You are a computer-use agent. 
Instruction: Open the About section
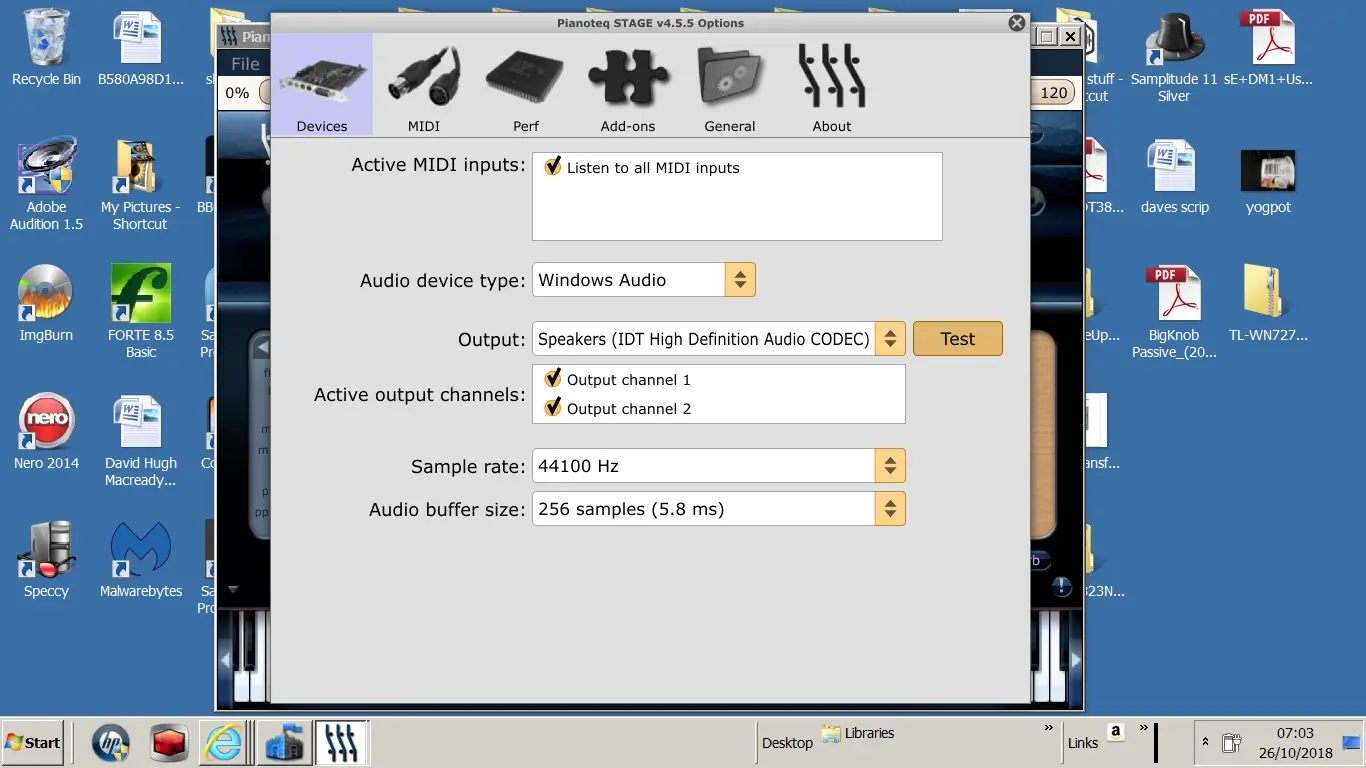tap(831, 87)
